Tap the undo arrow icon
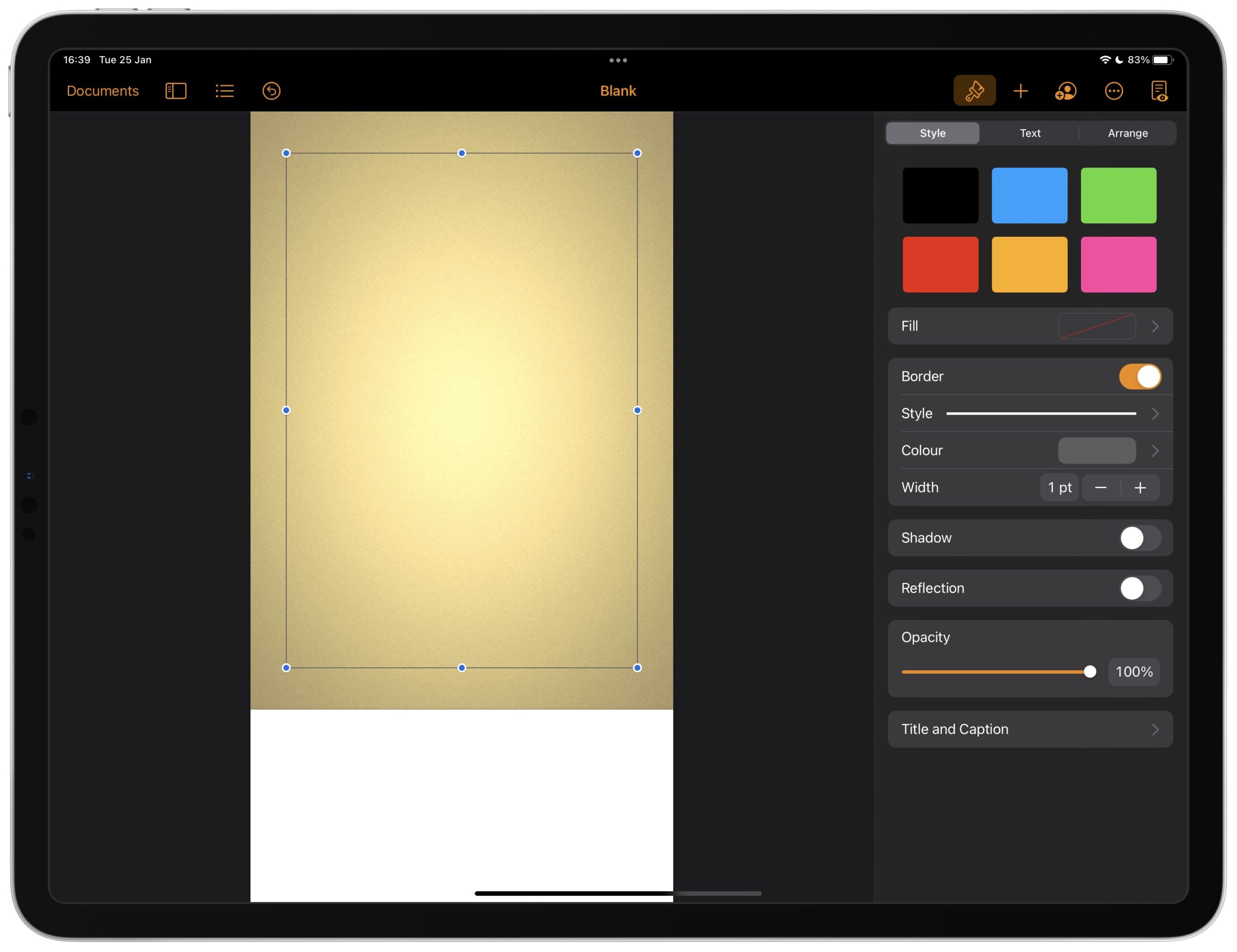 (271, 91)
